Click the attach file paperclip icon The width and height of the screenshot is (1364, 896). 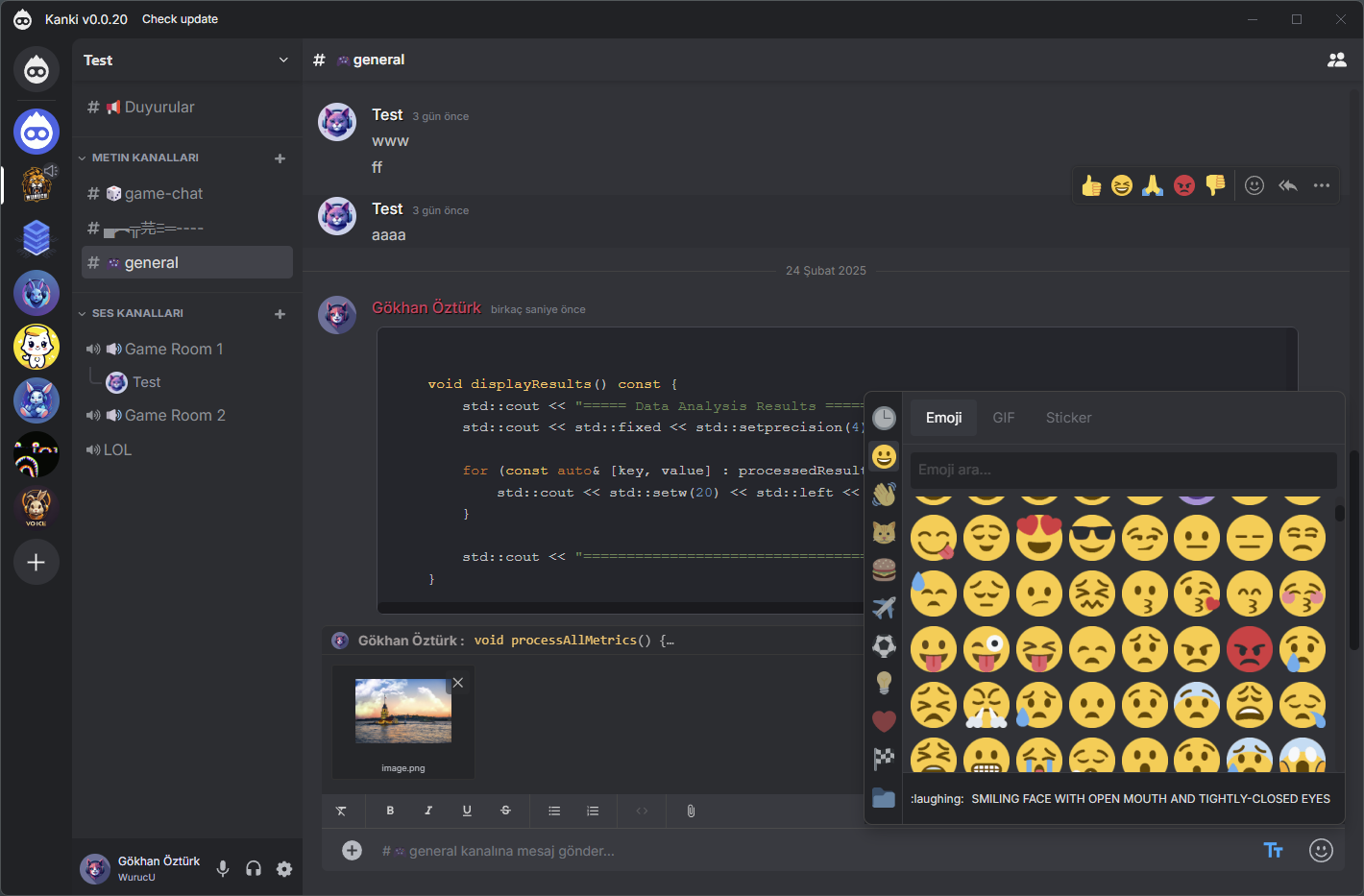(691, 811)
